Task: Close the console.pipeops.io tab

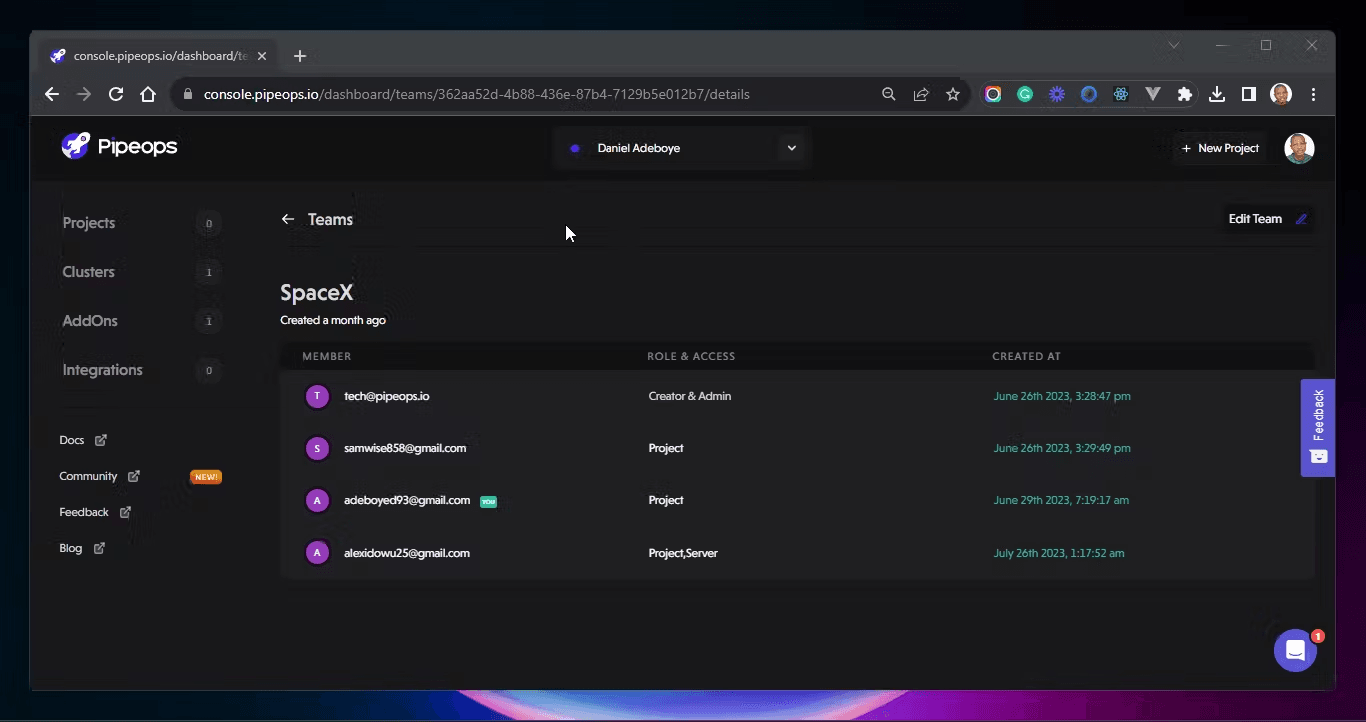Action: [x=262, y=56]
